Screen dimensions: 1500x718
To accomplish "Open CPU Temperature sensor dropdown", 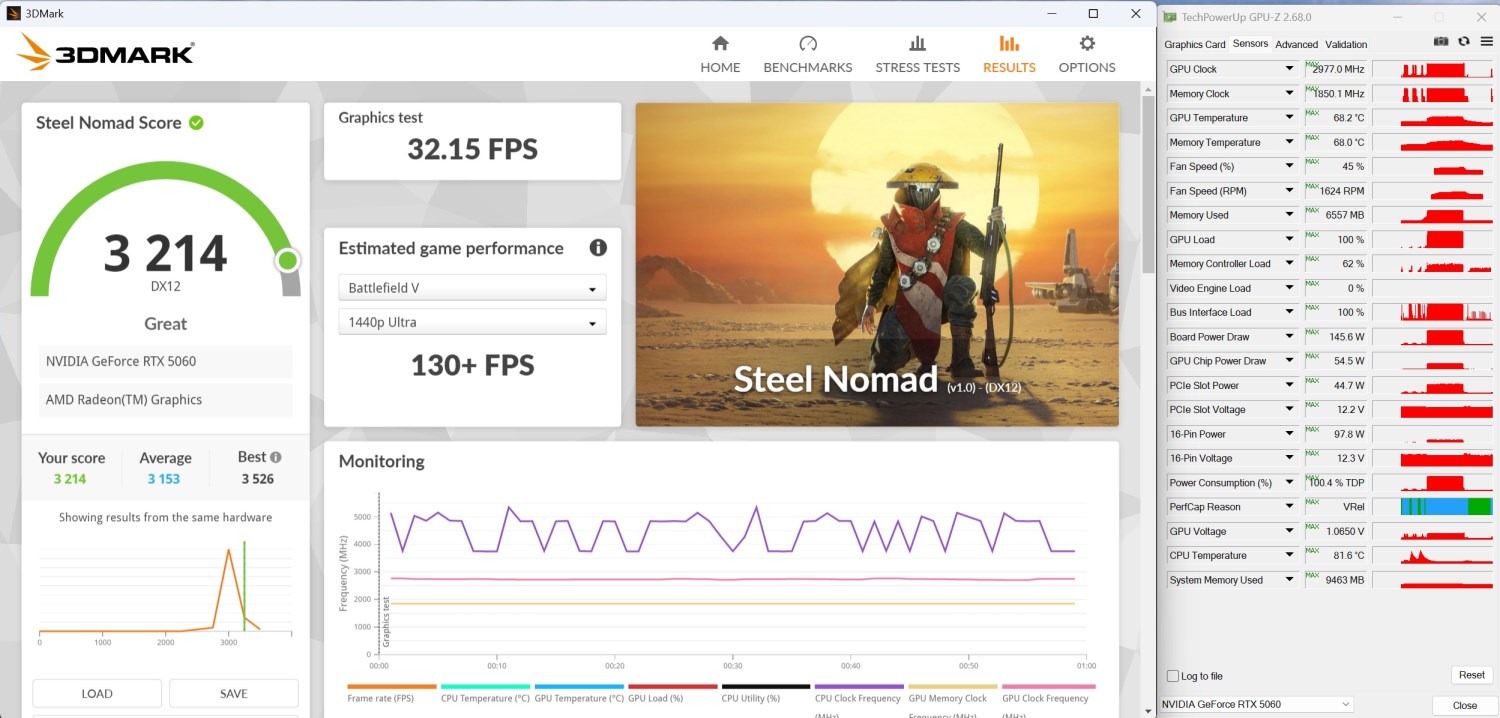I will [x=1290, y=556].
